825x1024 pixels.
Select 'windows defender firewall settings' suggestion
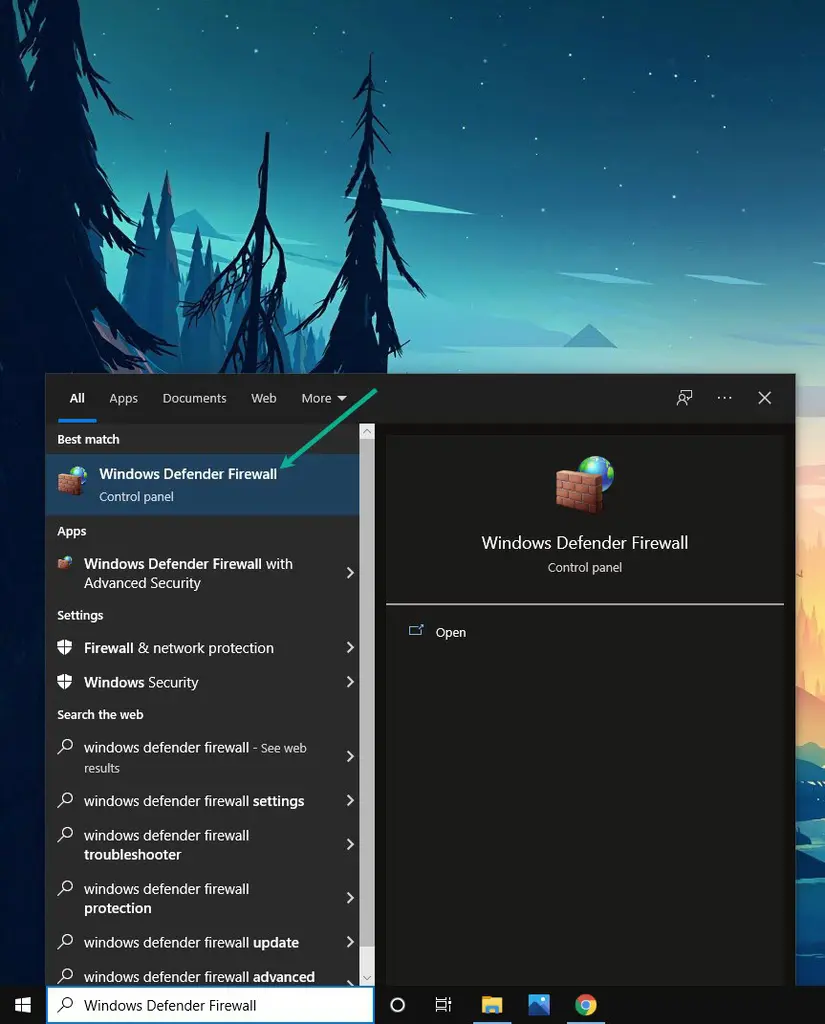(202, 801)
